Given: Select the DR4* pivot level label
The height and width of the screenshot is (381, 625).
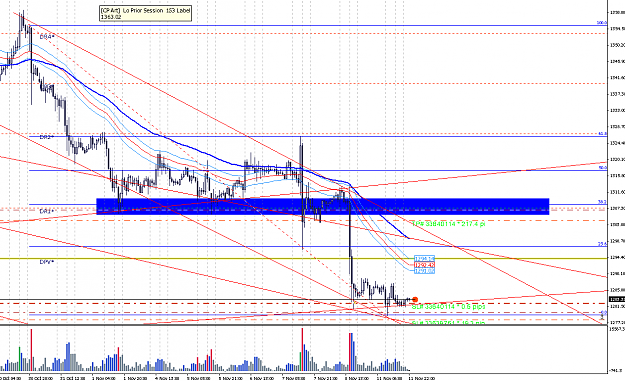Looking at the screenshot, I should coord(47,37).
